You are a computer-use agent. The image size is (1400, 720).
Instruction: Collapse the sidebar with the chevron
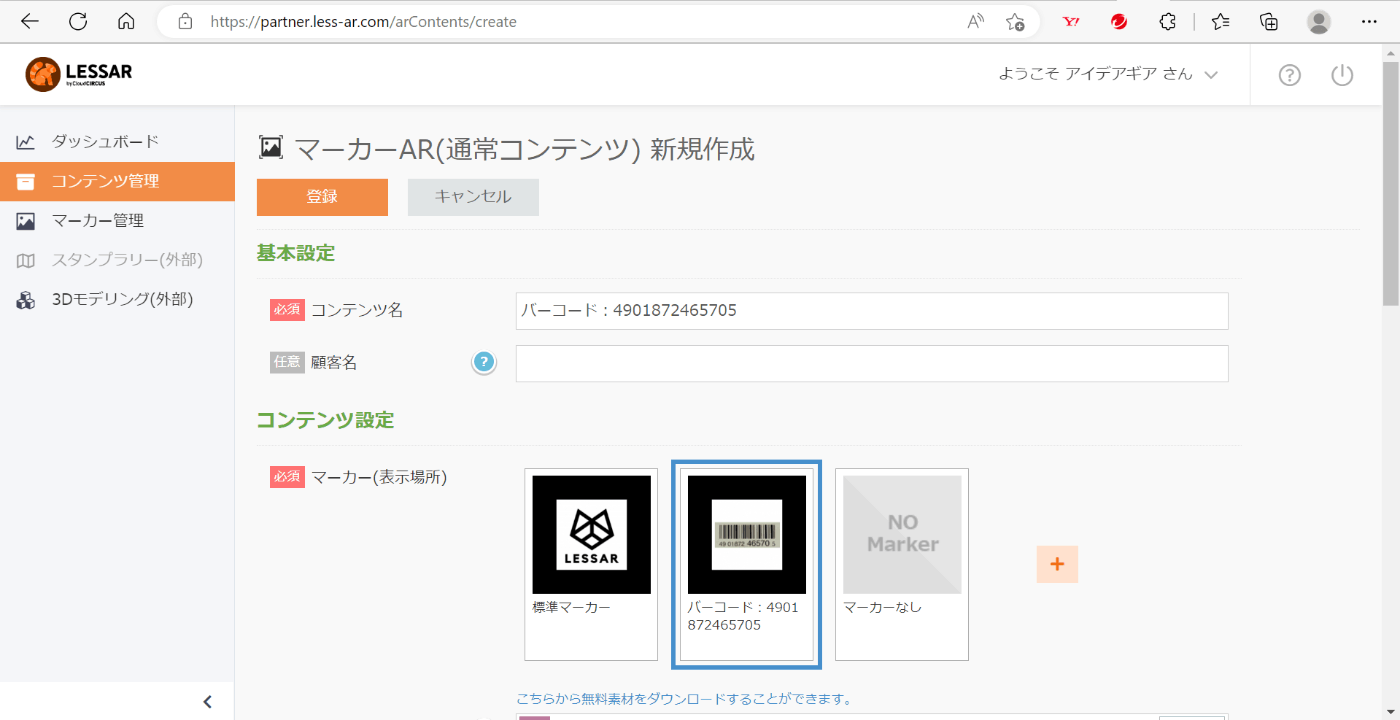208,701
